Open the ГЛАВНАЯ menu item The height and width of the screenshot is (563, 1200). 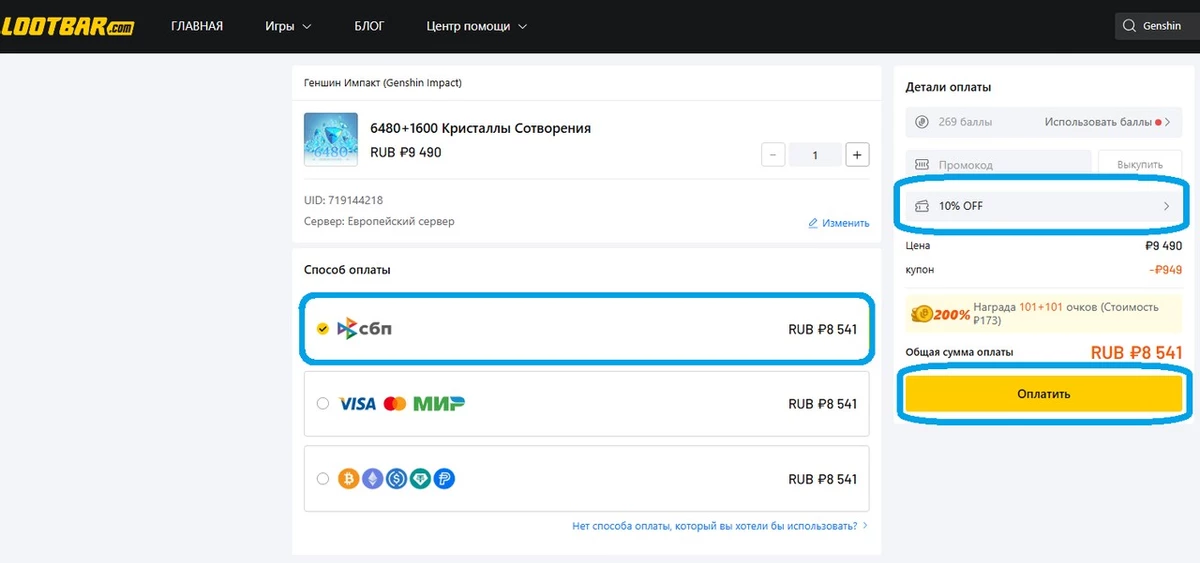tap(197, 26)
